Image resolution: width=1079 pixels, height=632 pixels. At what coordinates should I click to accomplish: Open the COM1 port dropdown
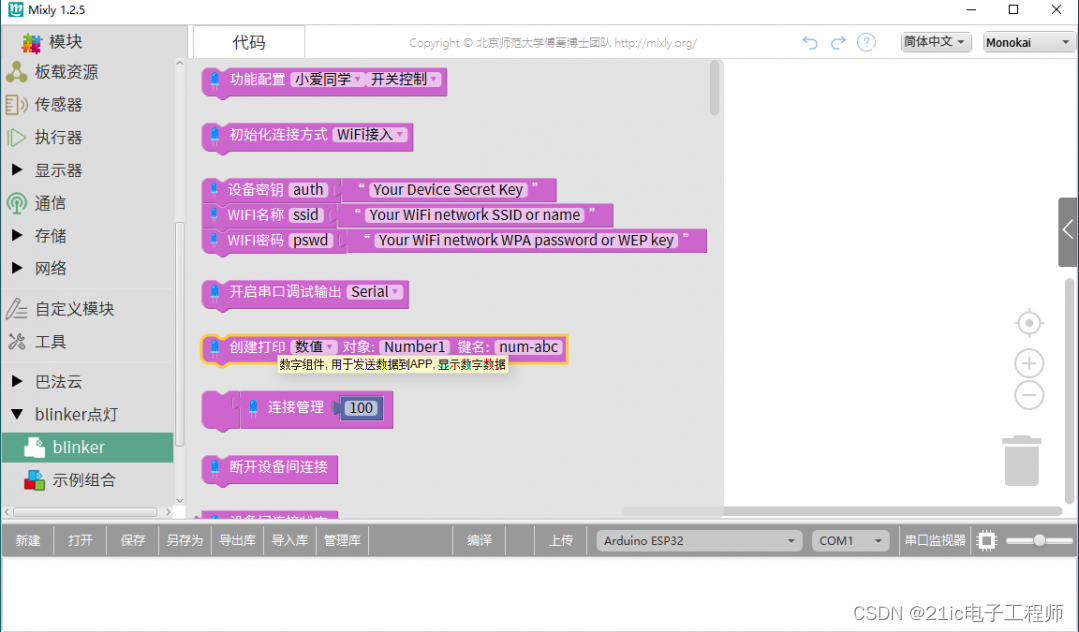(851, 540)
